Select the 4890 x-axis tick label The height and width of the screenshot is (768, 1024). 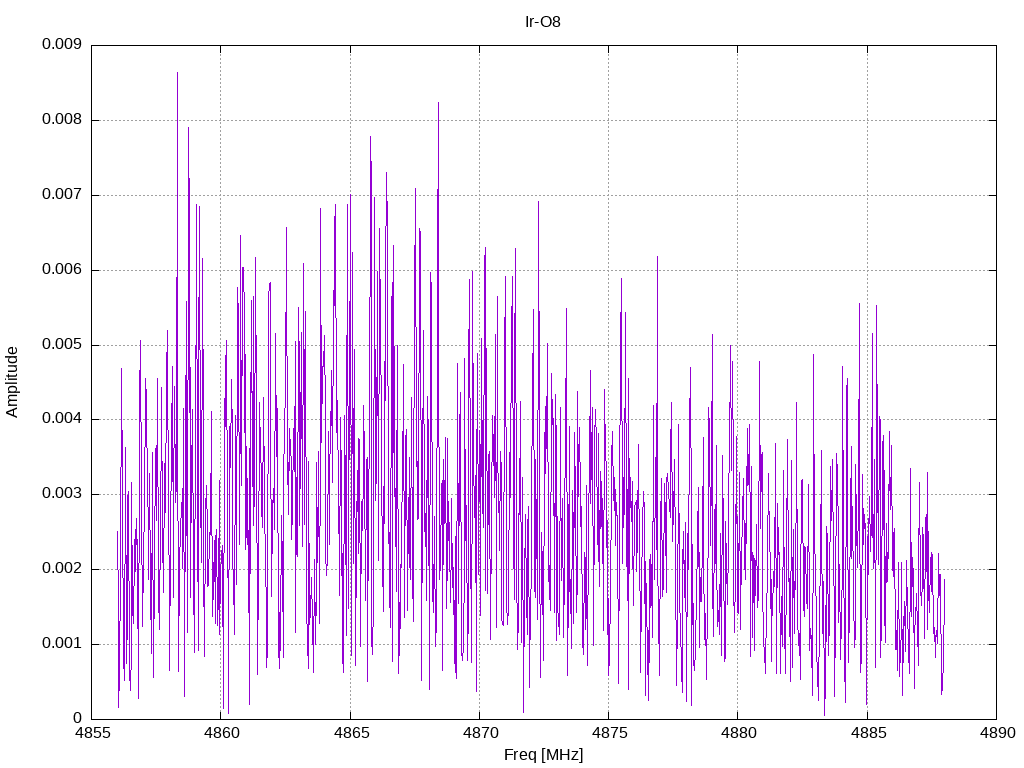(x=997, y=733)
